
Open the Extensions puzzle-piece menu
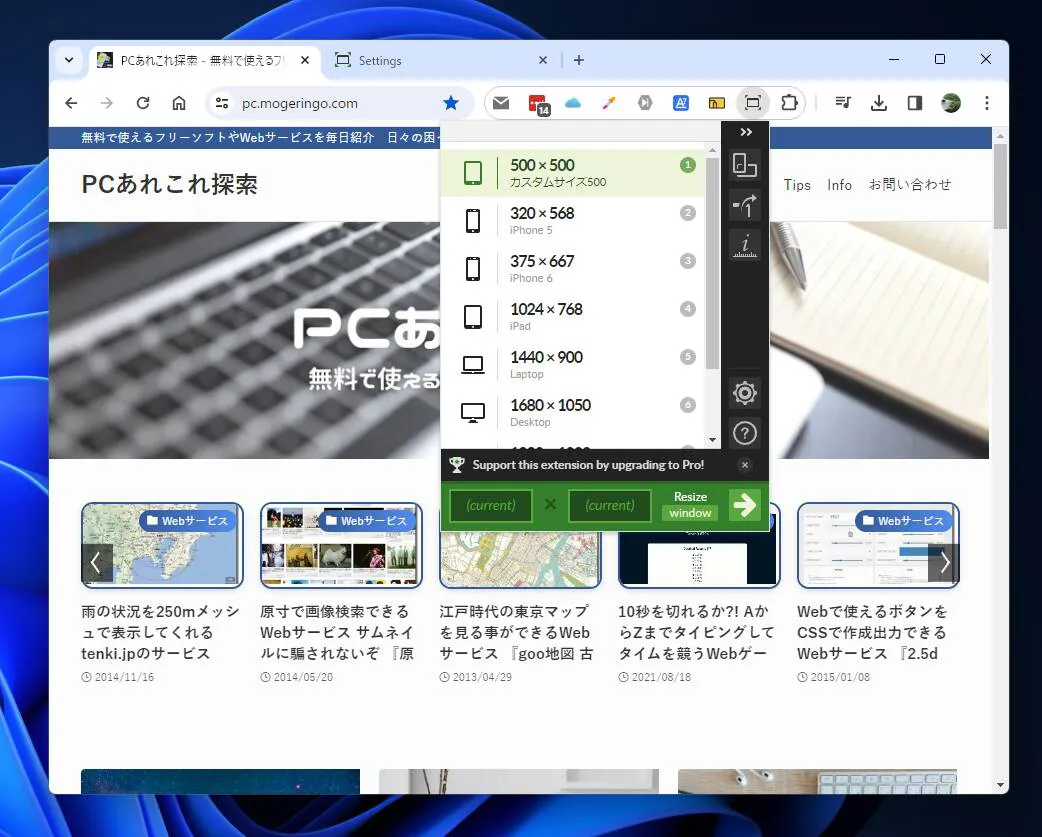click(x=789, y=103)
